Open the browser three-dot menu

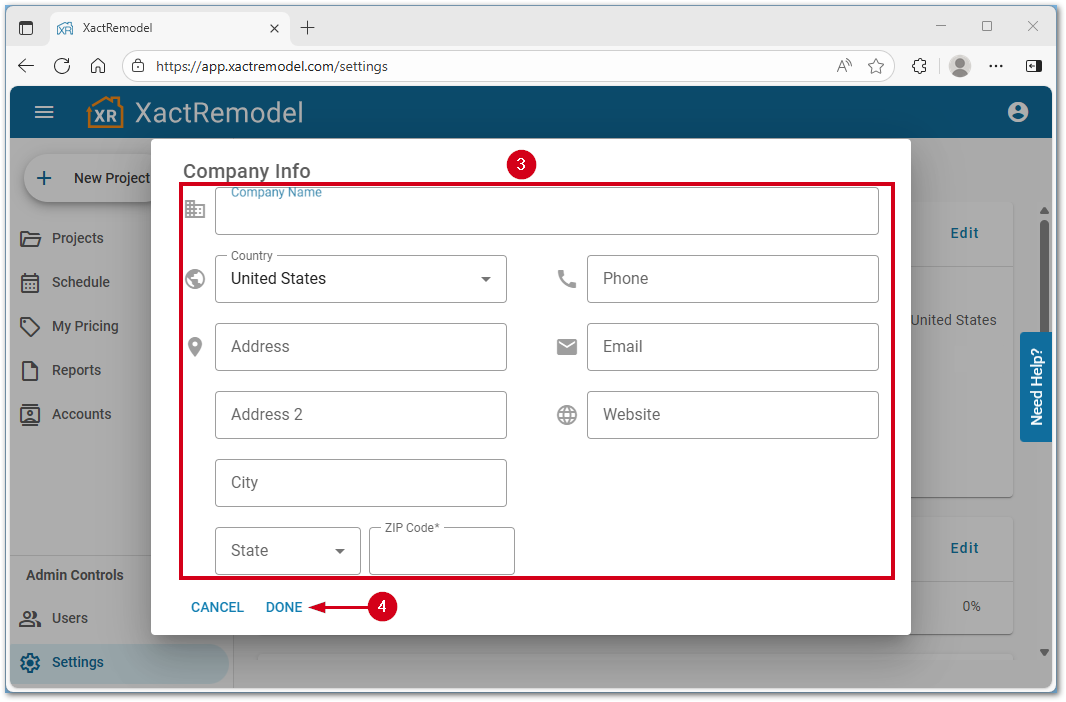(996, 65)
